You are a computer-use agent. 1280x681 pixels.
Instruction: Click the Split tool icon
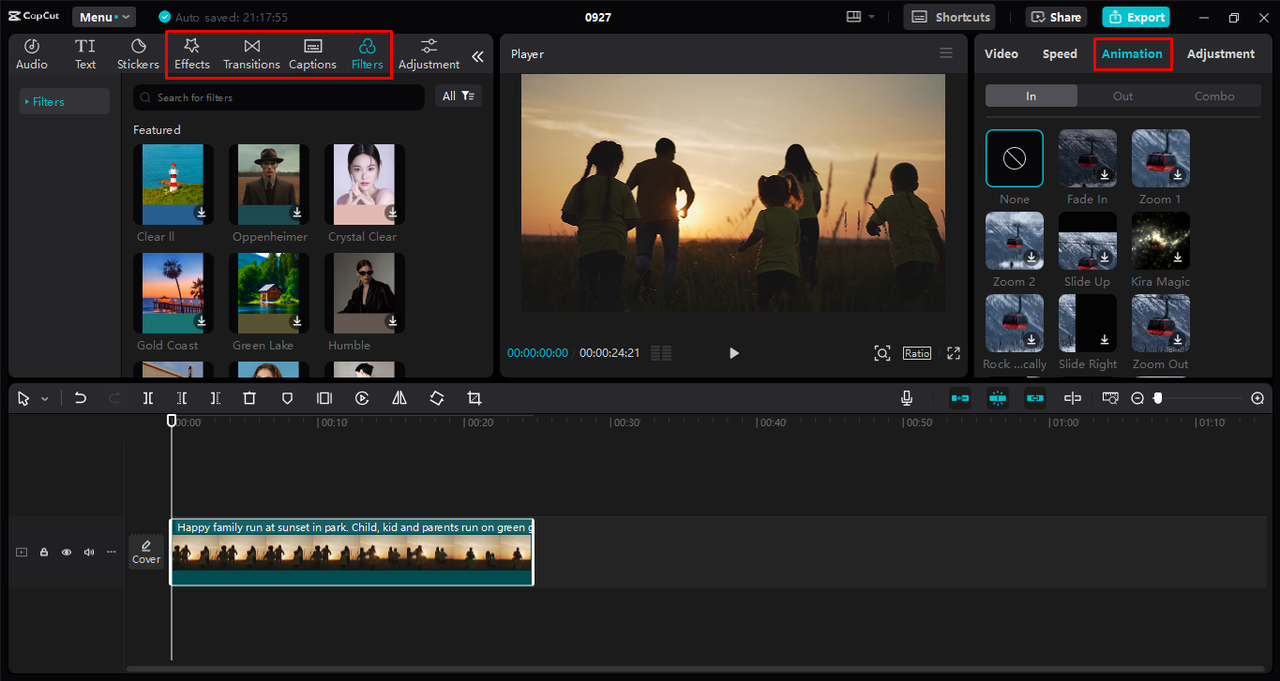click(x=148, y=398)
